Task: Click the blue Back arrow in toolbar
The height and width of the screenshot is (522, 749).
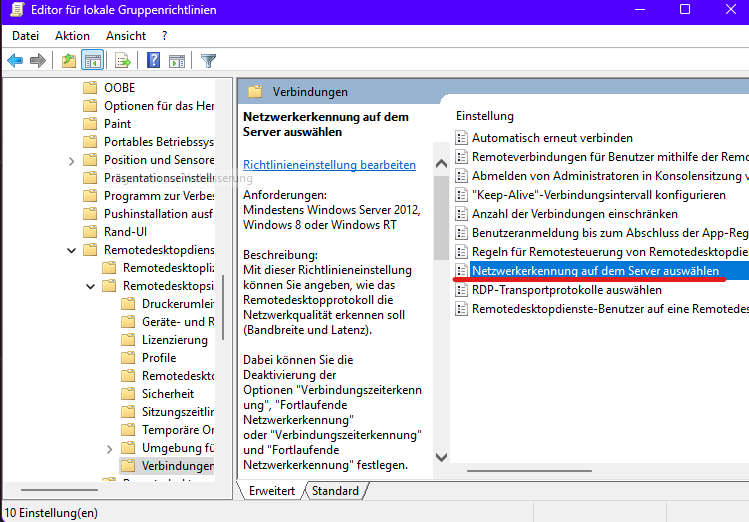Action: tap(15, 61)
